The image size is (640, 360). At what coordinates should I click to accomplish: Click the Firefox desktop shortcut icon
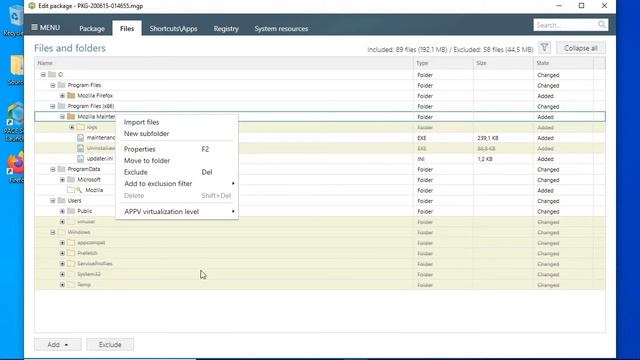(x=16, y=167)
